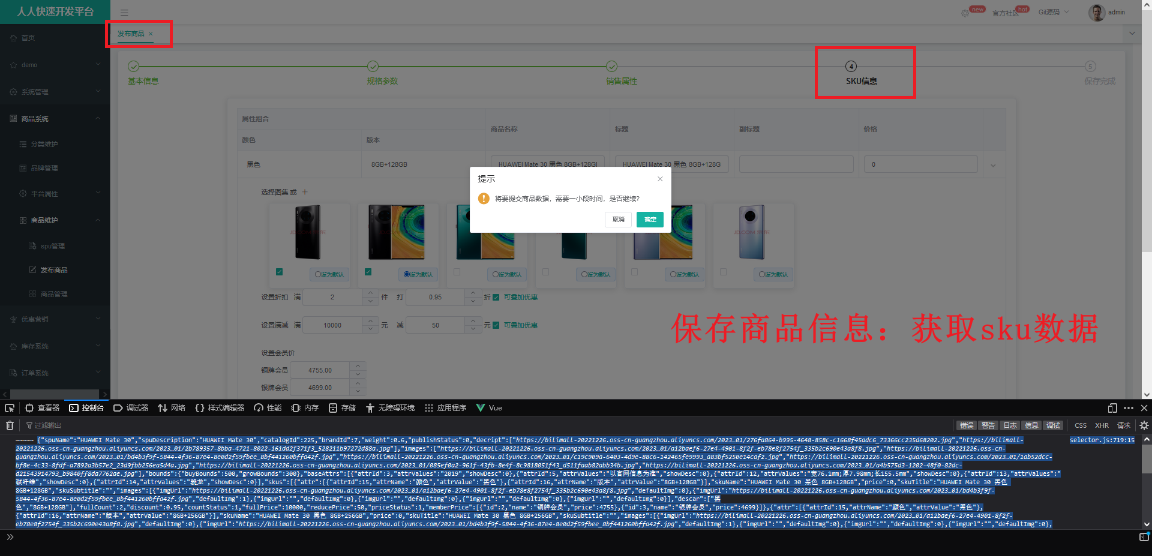
Task: Uncheck the first black phone image checkbox
Action: click(279, 272)
